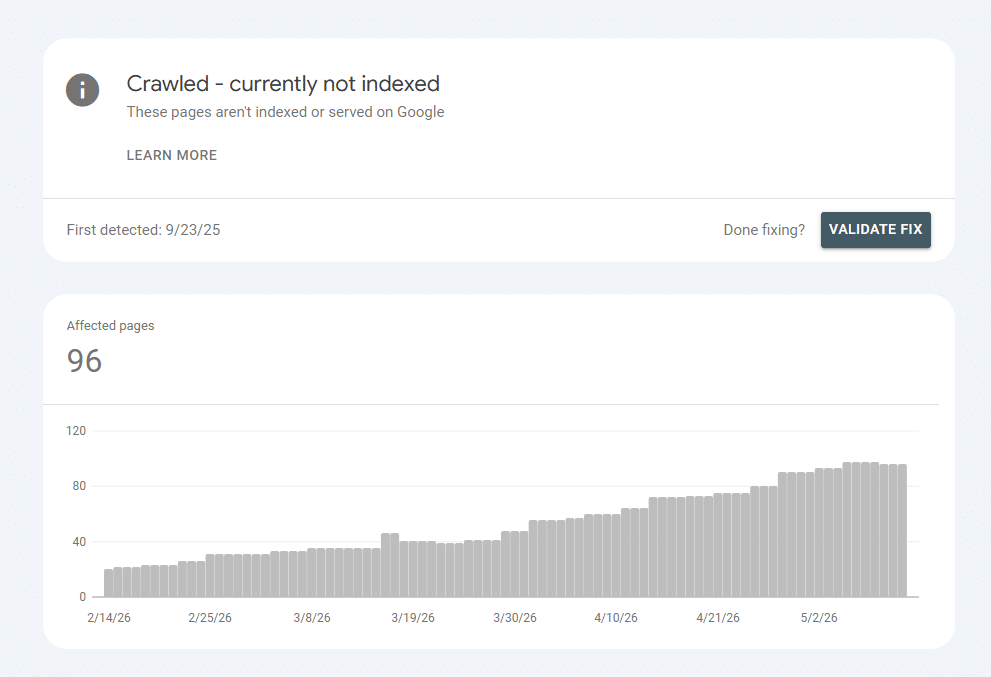This screenshot has width=991, height=677.
Task: Click the 'Done fixing?' label
Action: pyautogui.click(x=764, y=229)
